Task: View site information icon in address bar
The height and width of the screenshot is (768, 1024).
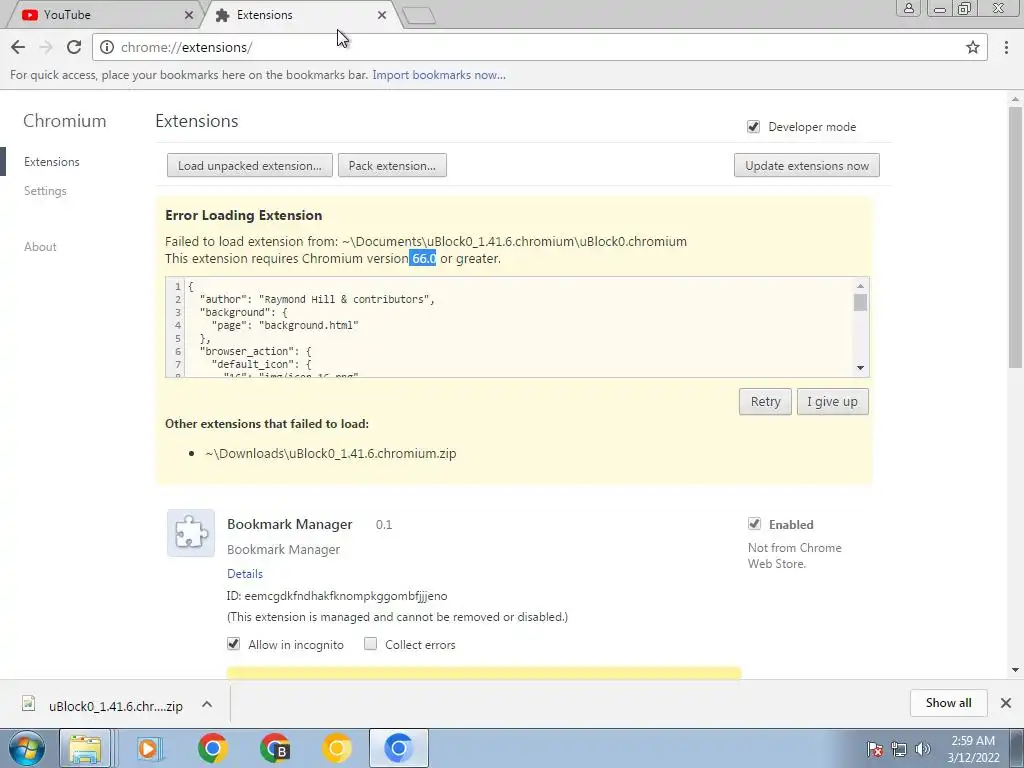Action: tap(107, 47)
